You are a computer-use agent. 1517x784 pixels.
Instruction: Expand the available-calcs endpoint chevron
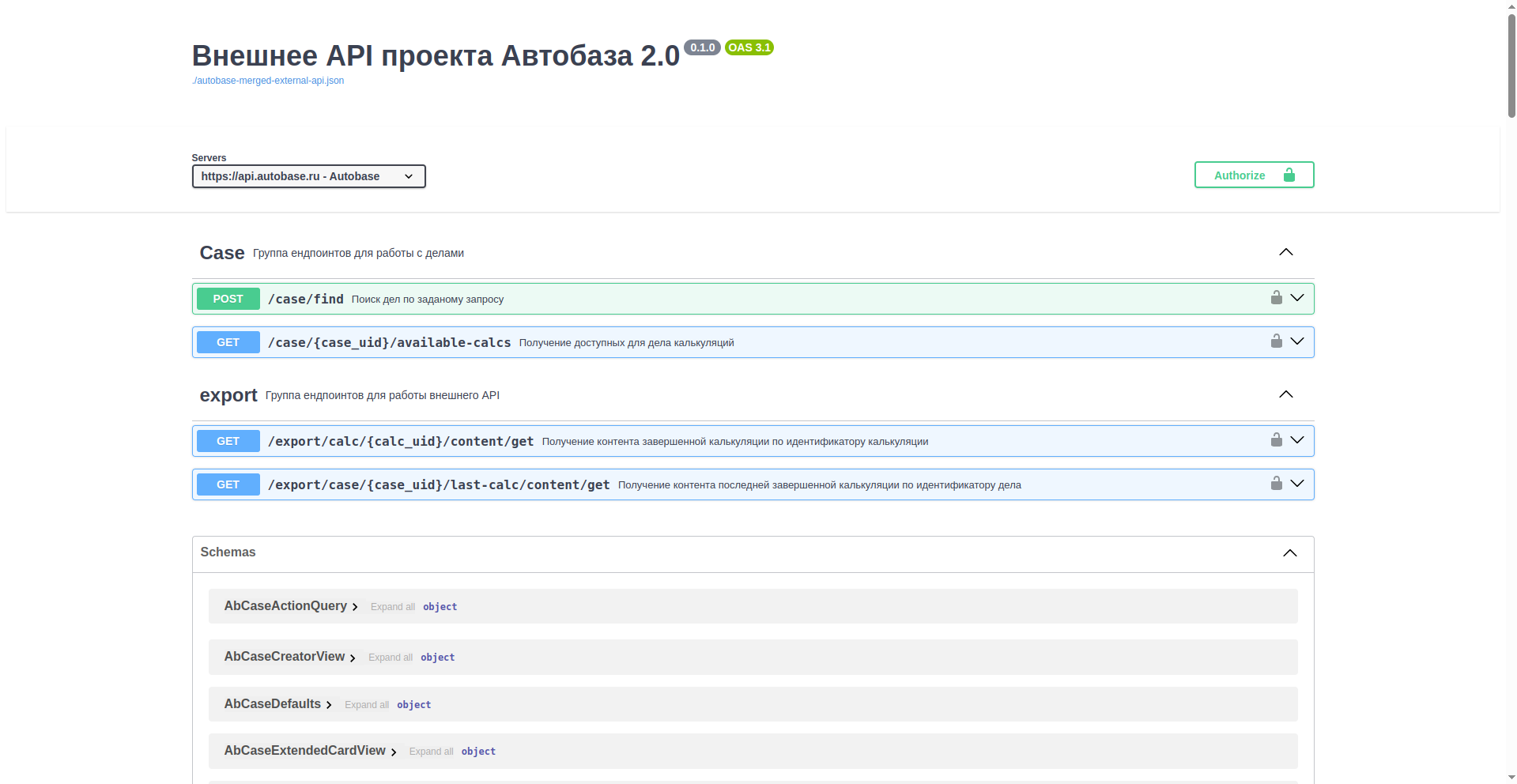1297,341
